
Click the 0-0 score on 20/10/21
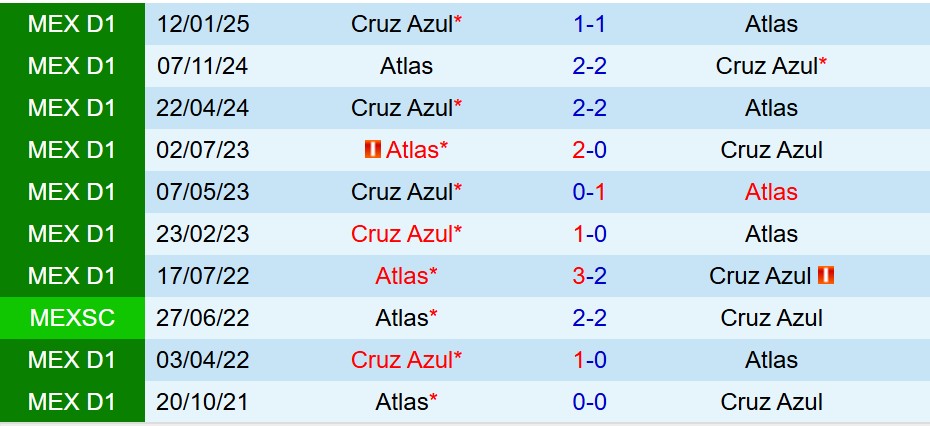pyautogui.click(x=589, y=402)
